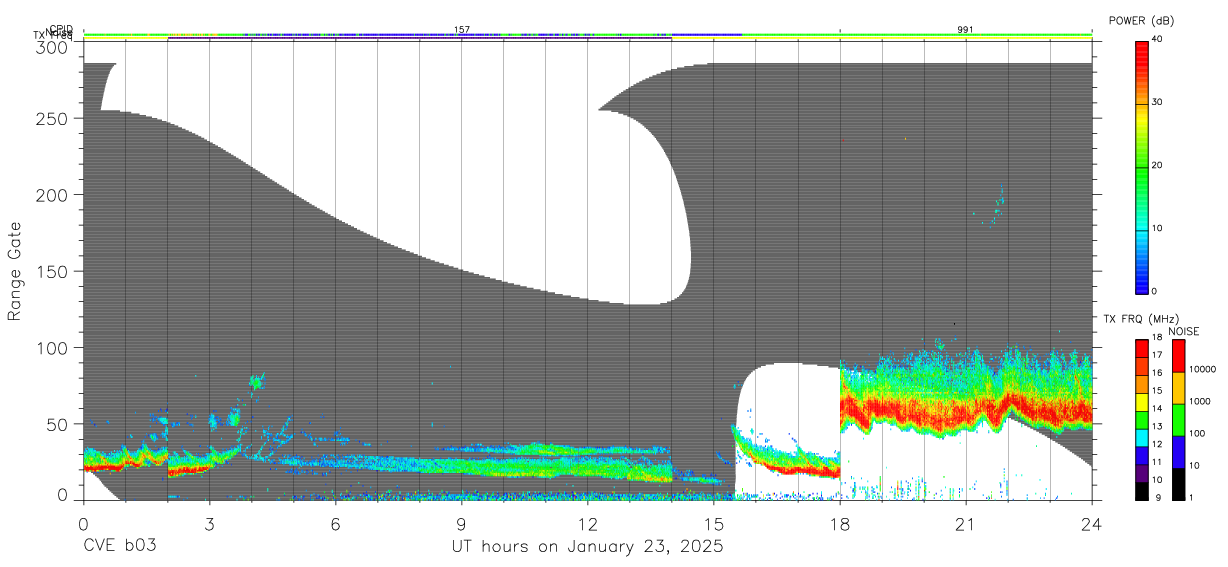Click the "21" hour tick label
This screenshot has height=567, width=1228.
point(965,523)
